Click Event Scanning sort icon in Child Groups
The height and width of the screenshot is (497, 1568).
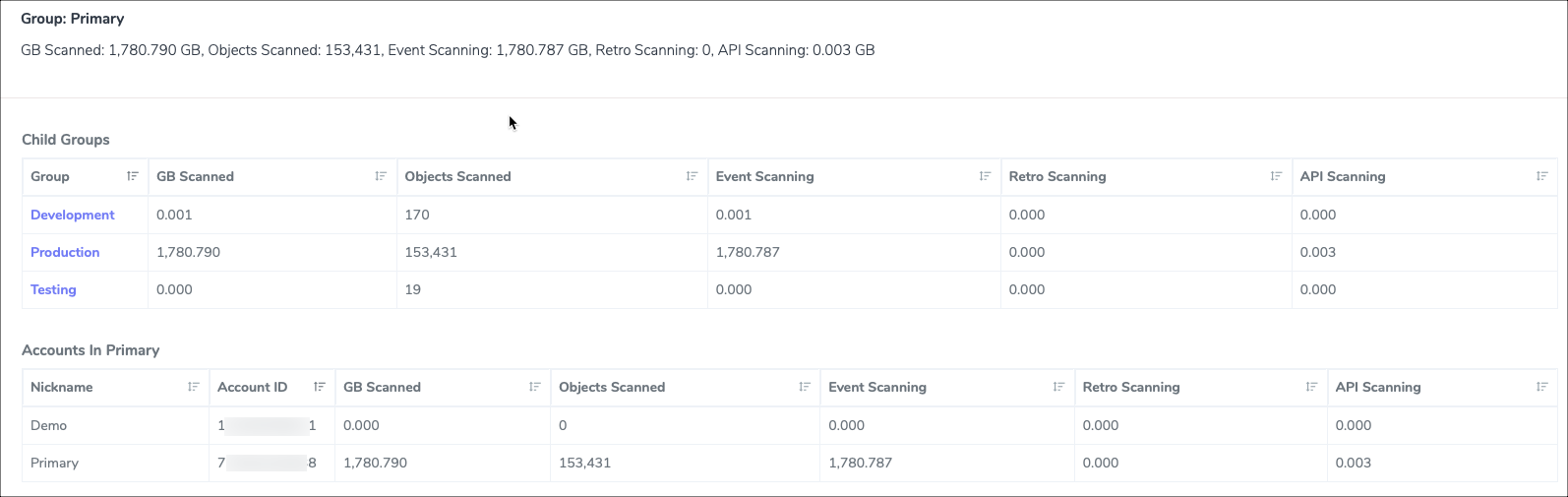(985, 176)
